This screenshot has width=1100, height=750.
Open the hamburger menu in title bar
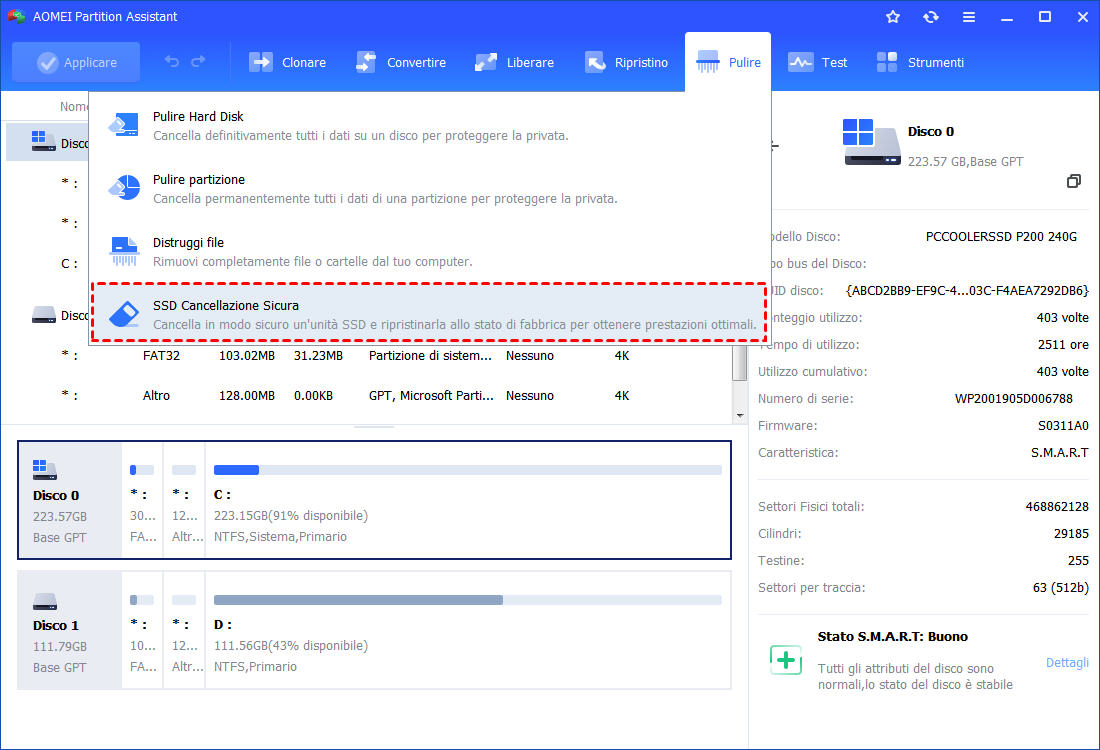tap(969, 16)
